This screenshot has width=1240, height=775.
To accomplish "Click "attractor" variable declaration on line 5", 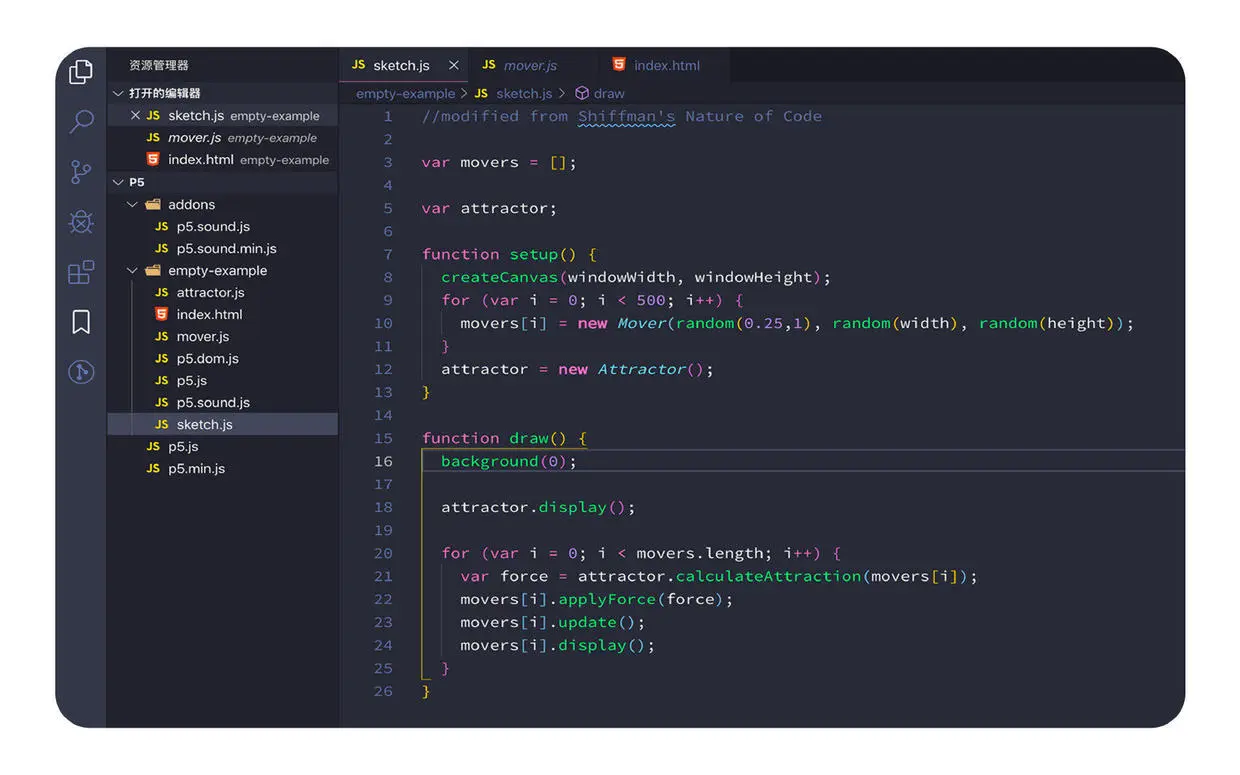I will [x=504, y=208].
